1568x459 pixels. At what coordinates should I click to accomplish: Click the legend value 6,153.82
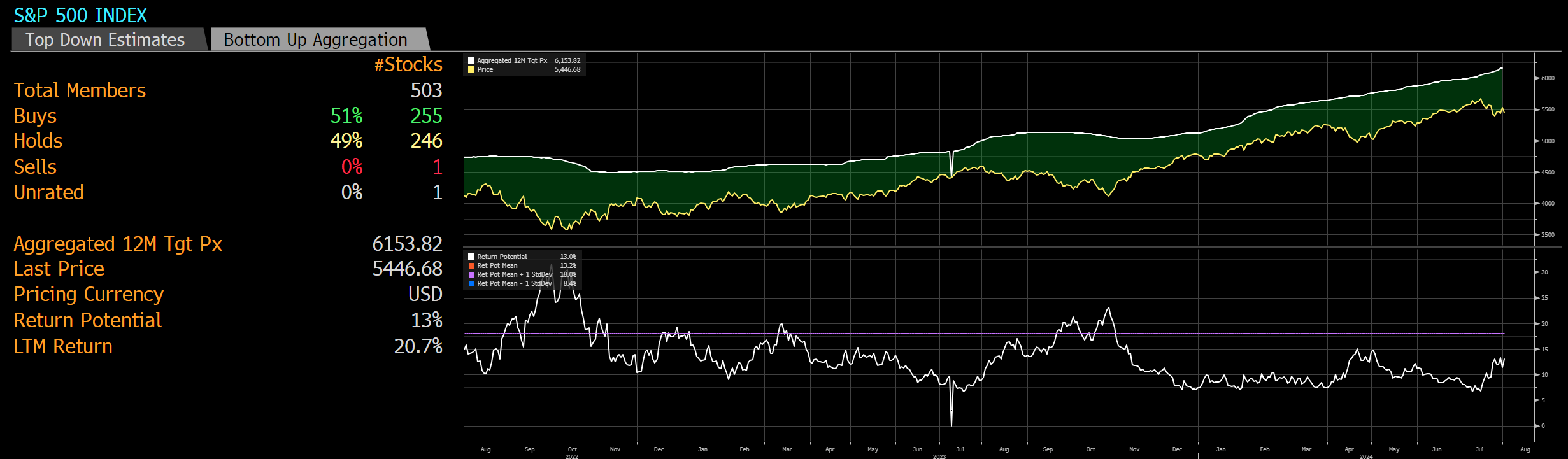567,61
